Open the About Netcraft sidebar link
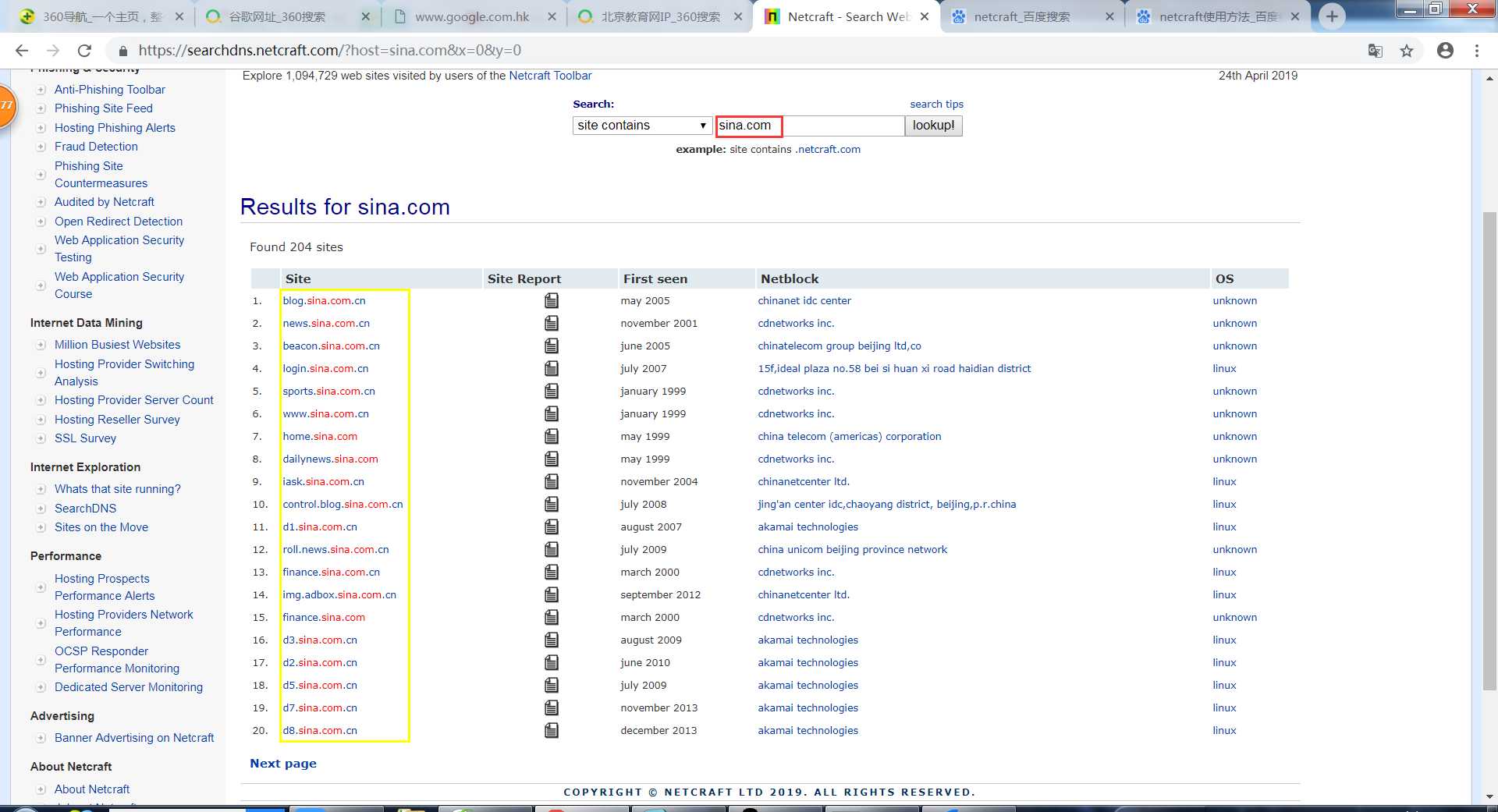 92,789
